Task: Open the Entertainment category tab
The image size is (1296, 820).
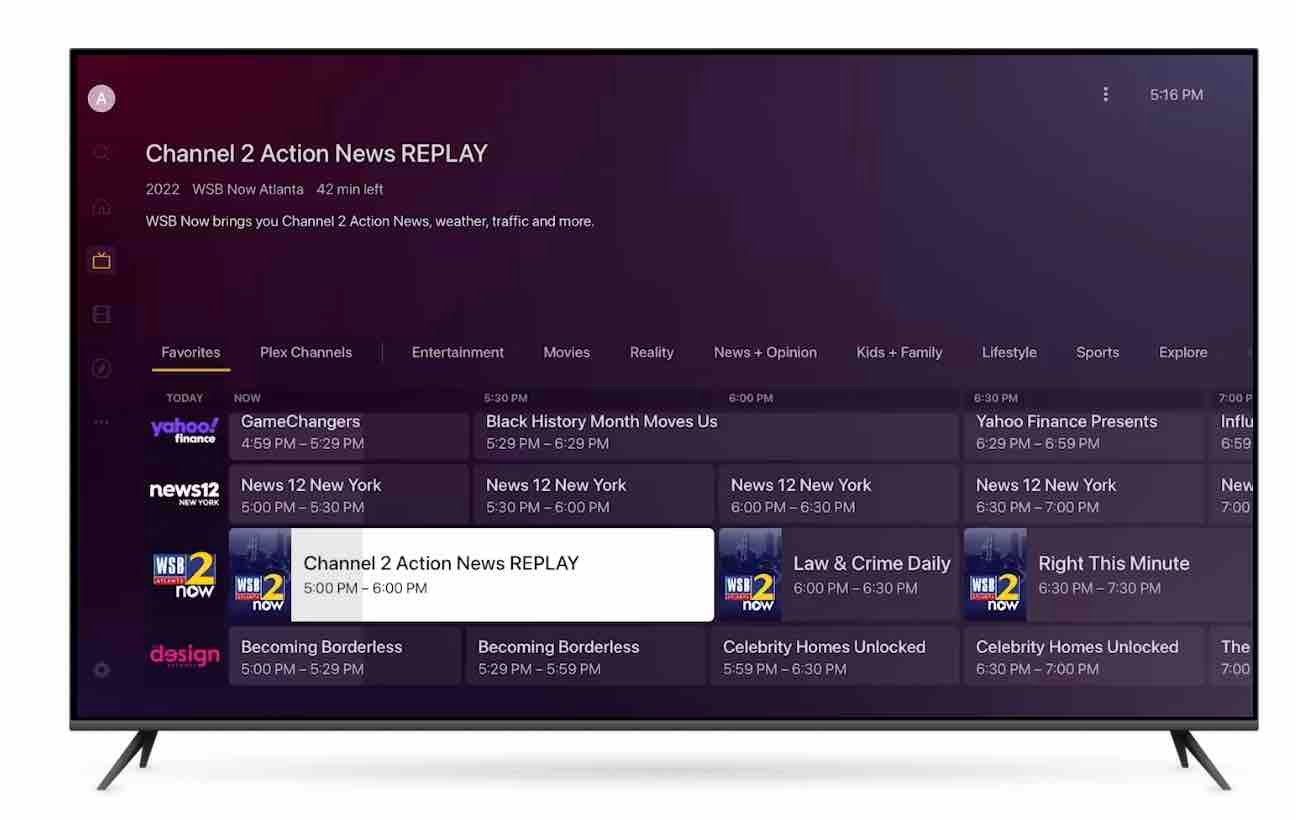Action: point(458,352)
